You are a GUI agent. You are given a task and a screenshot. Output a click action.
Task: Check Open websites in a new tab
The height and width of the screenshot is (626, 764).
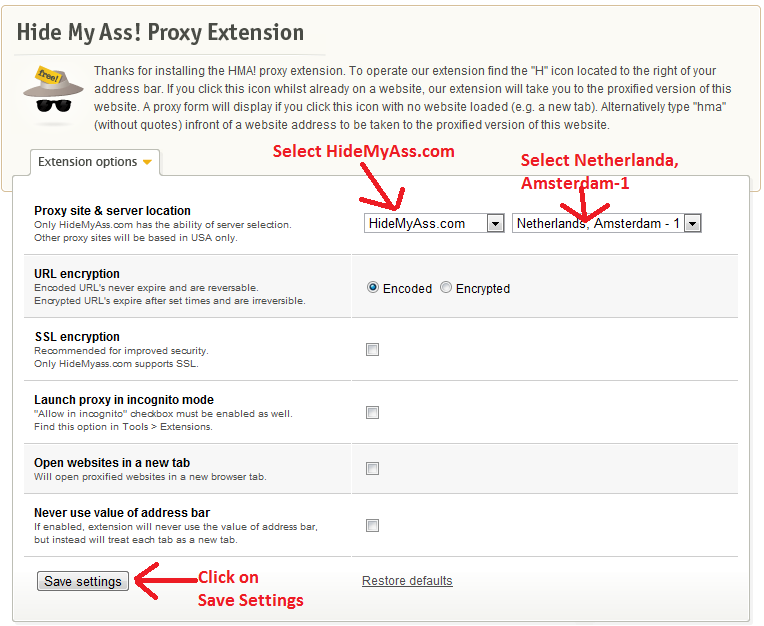(372, 469)
